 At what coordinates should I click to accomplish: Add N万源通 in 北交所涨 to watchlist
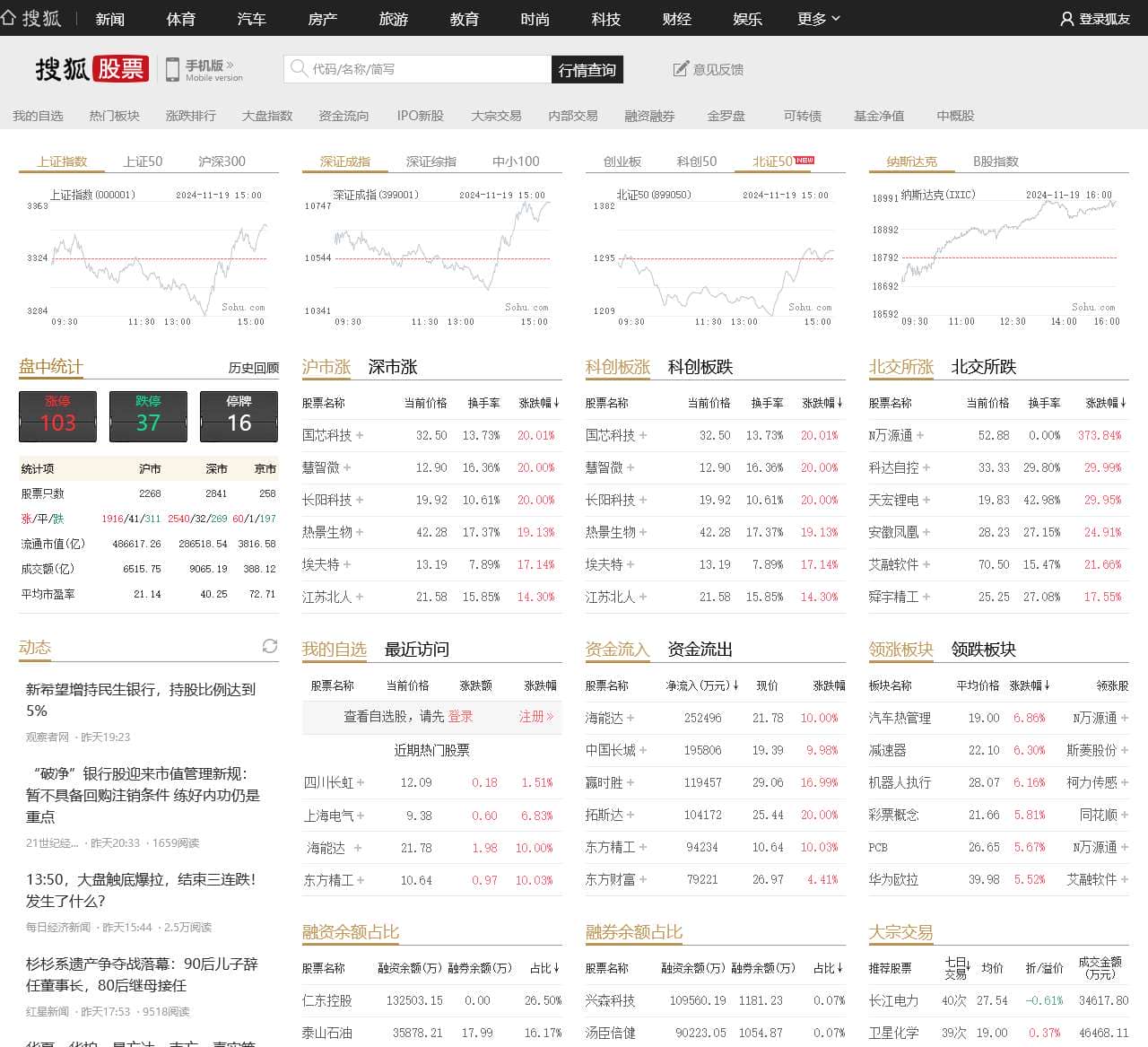pyautogui.click(x=920, y=435)
